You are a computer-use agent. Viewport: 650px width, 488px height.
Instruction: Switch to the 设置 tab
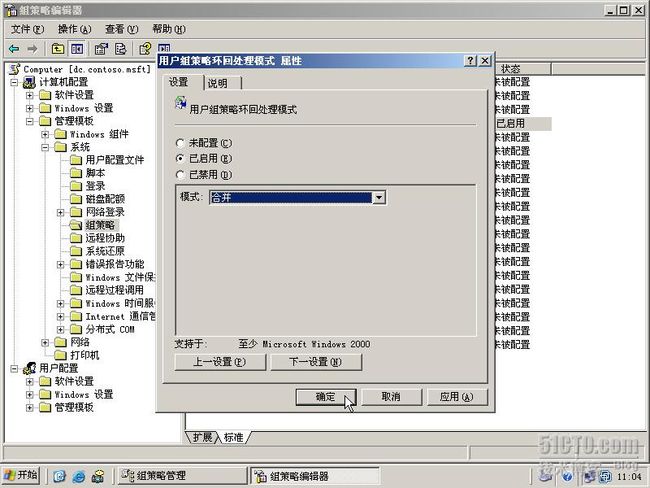coord(183,82)
